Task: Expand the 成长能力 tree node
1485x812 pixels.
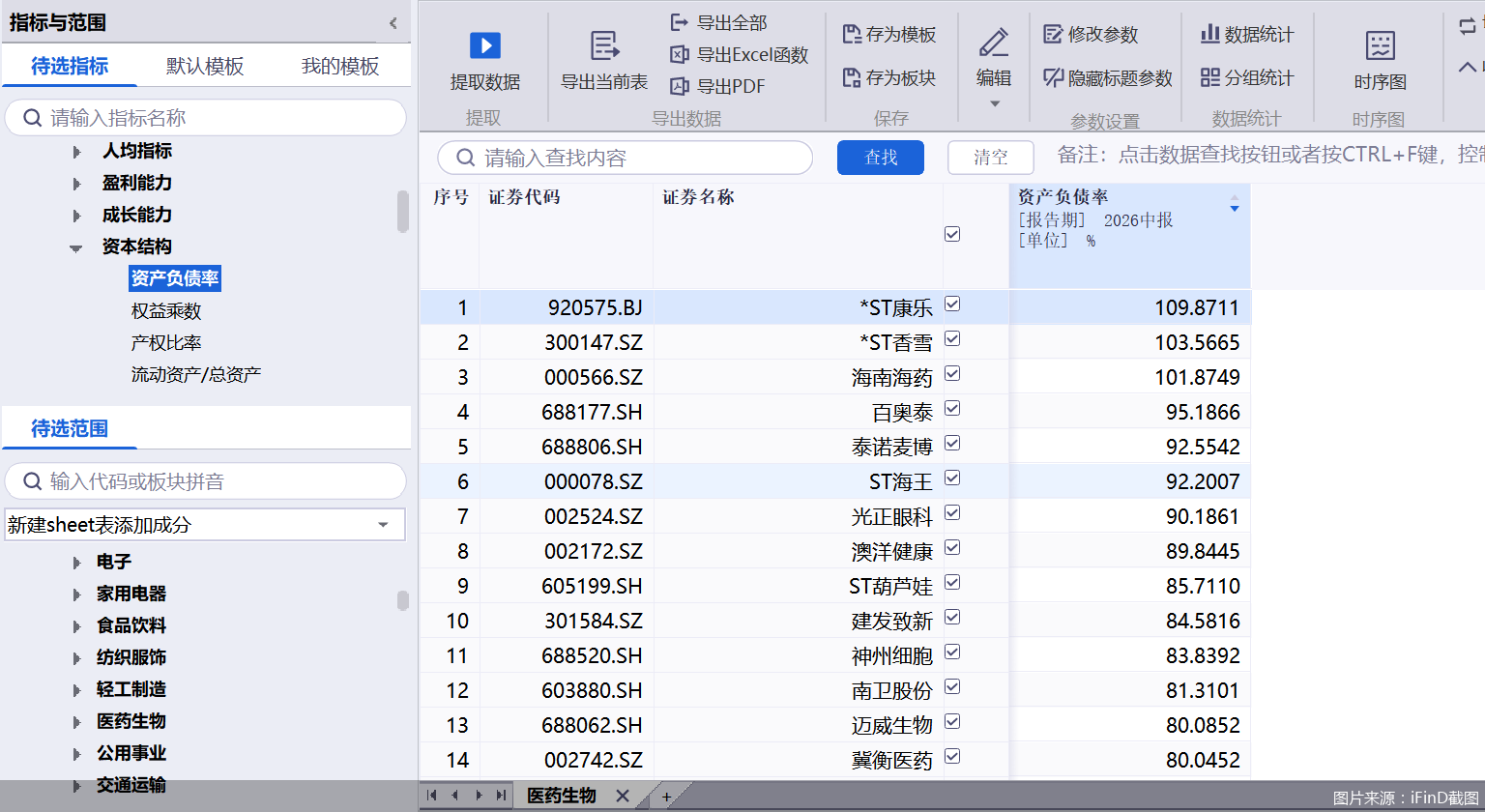Action: pos(77,216)
